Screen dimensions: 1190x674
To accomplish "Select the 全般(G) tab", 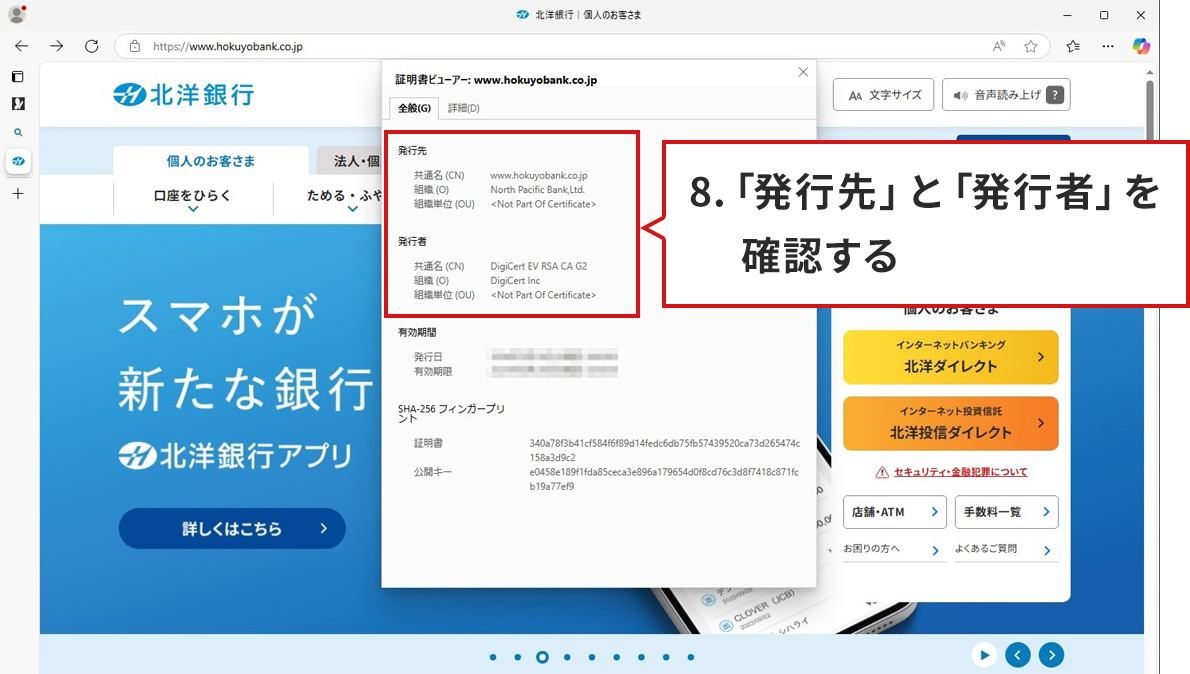I will click(x=414, y=108).
